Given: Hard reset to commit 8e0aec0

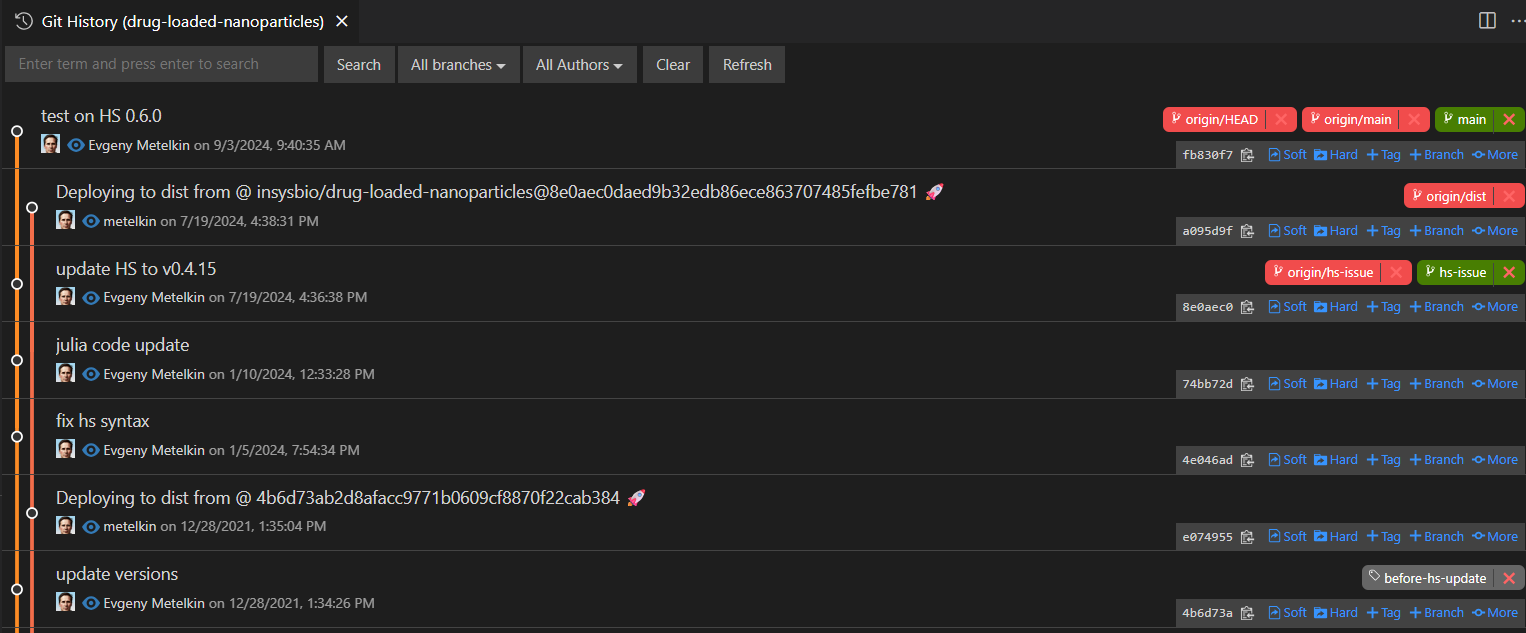Looking at the screenshot, I should pos(1335,307).
